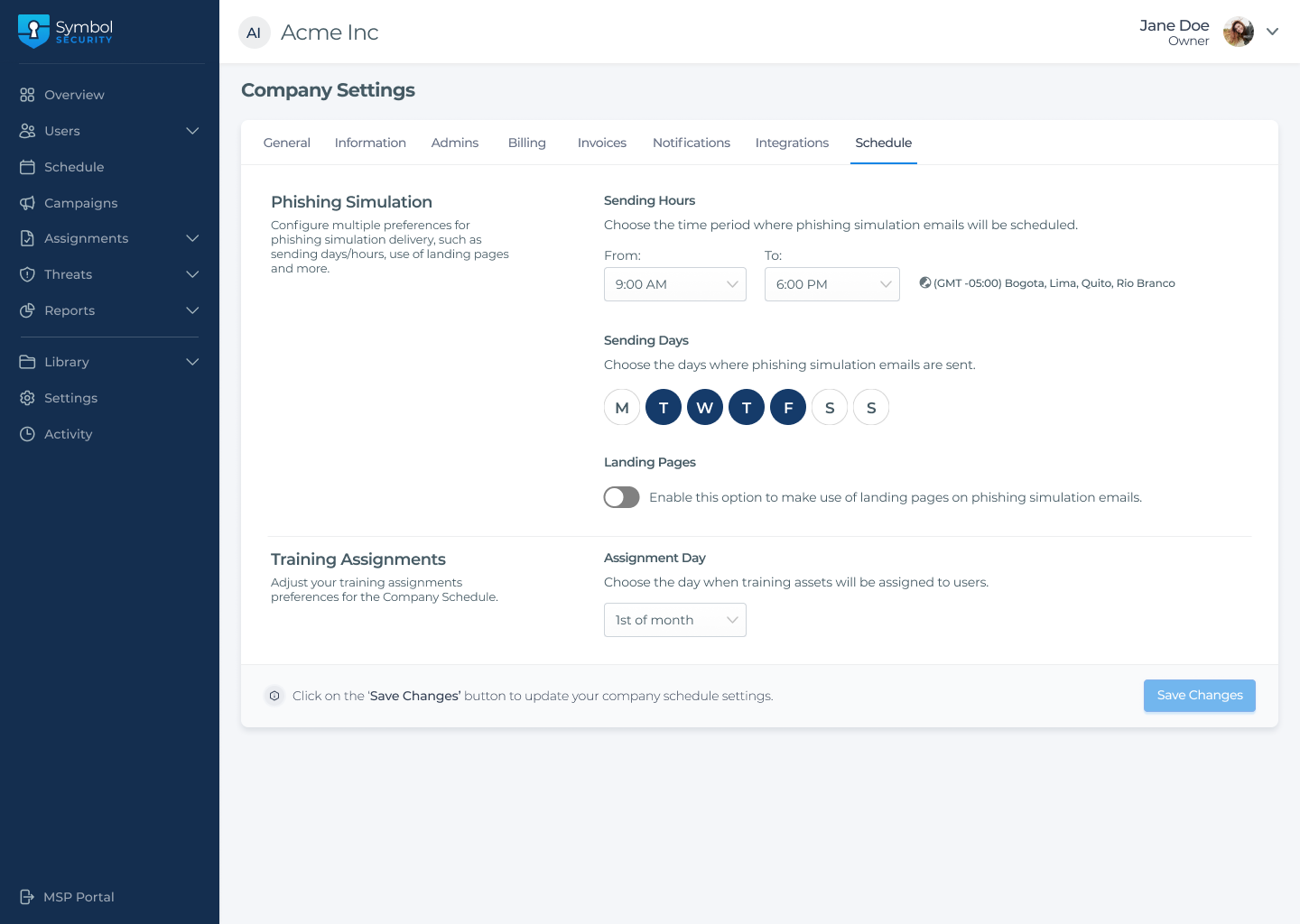Click the Overview grid icon in sidebar
Screen dimensions: 1300x924
coord(27,95)
